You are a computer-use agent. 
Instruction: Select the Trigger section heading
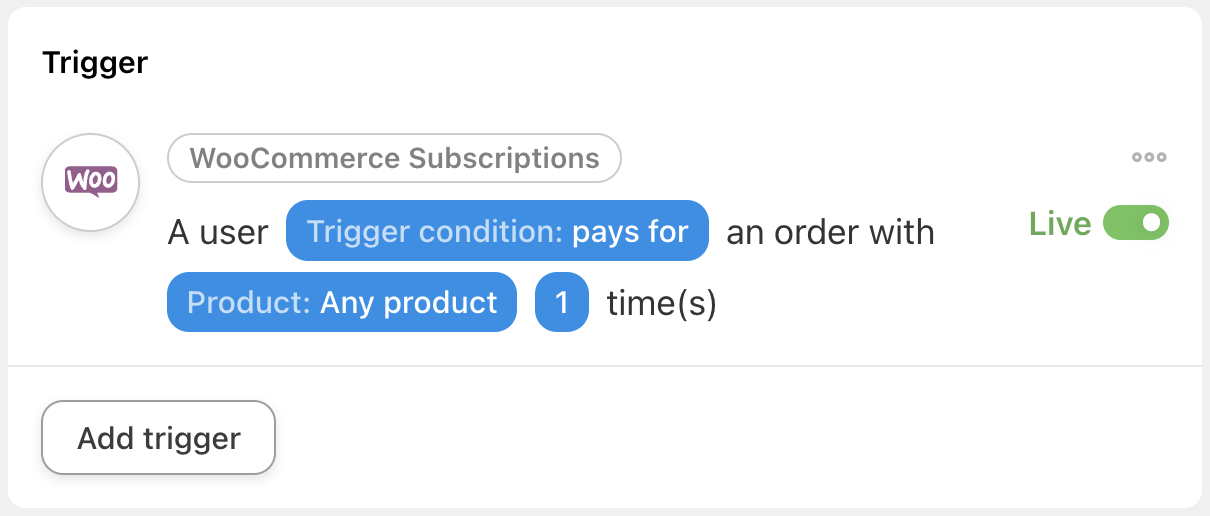[95, 63]
